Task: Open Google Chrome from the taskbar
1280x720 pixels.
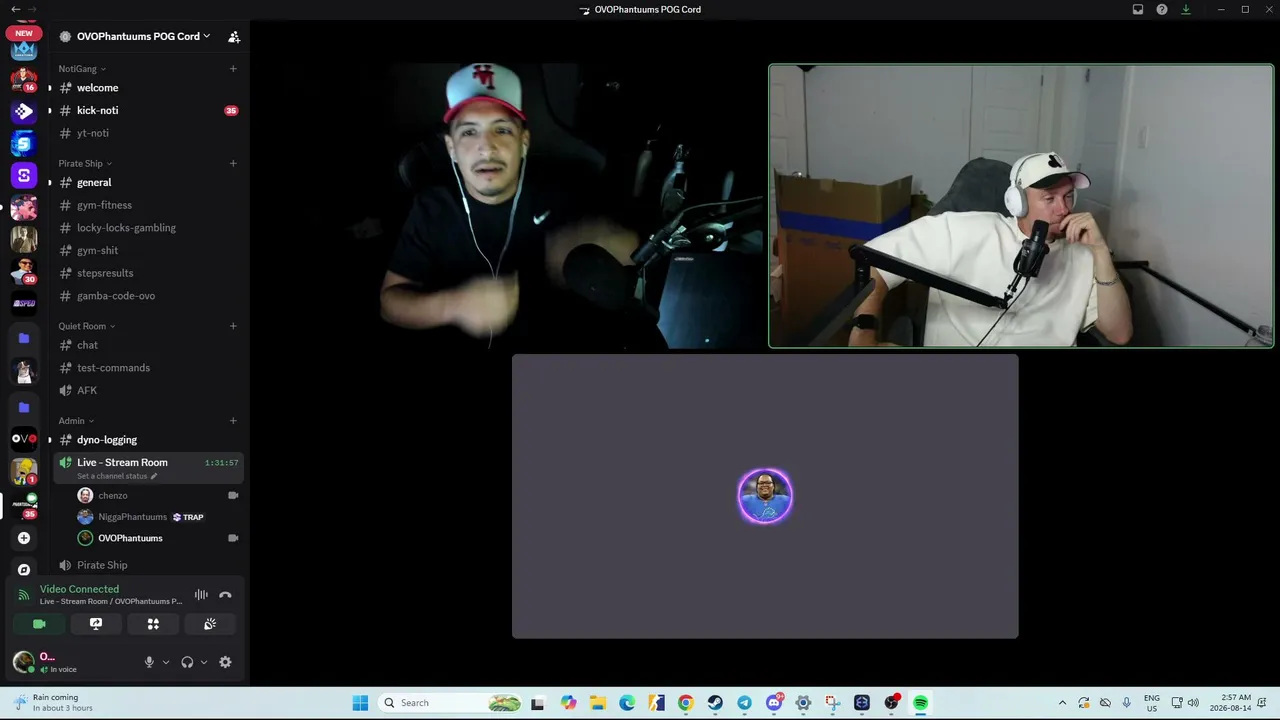Action: pyautogui.click(x=686, y=703)
